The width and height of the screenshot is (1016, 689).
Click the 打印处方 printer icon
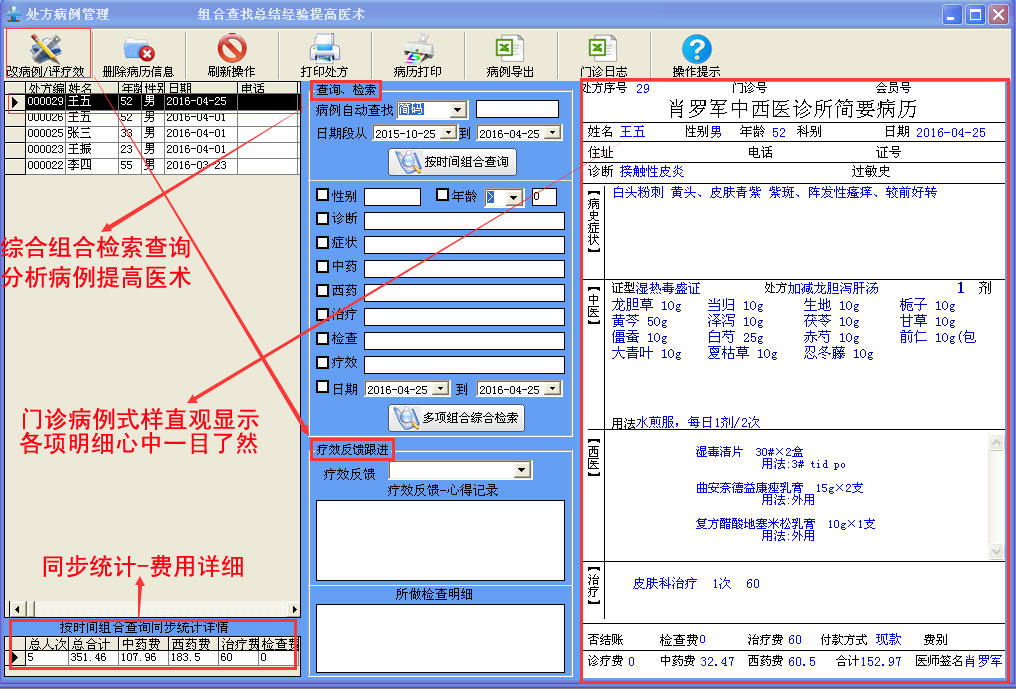[325, 49]
